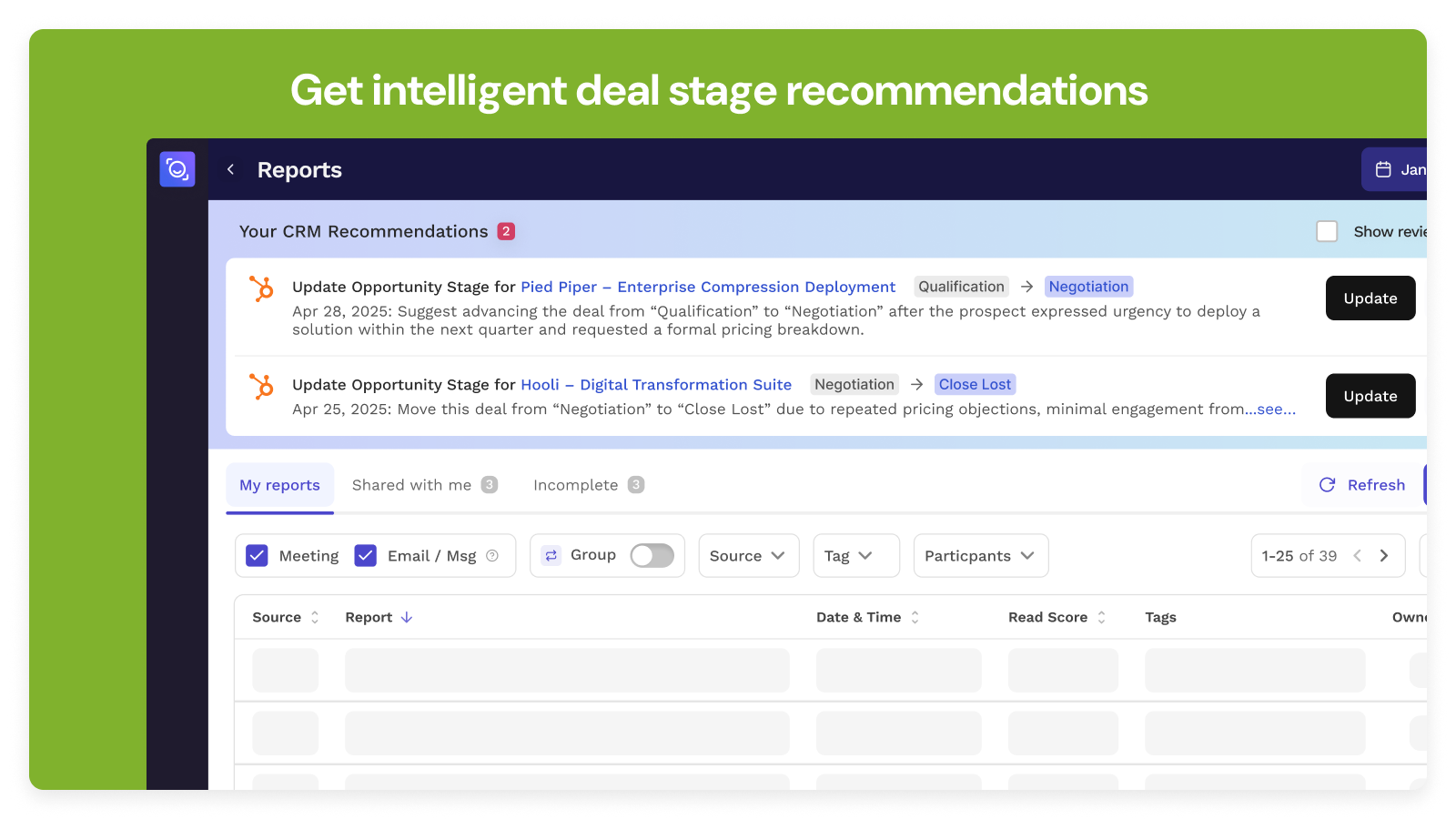
Task: Click the app logo in the sidebar
Action: click(x=177, y=169)
